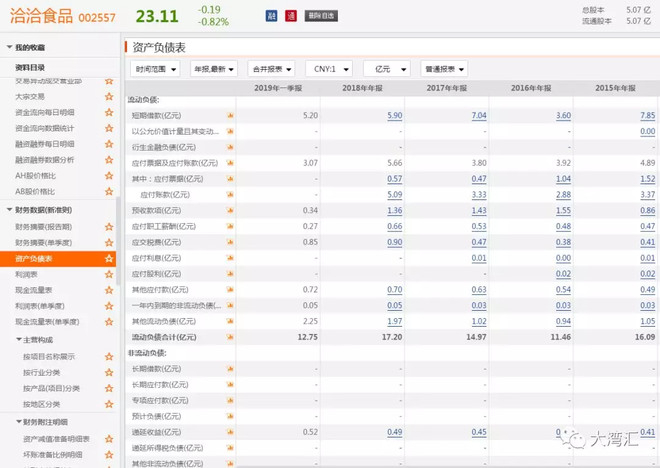The image size is (660, 468).
Task: Open the 亿元 unit dropdown
Action: tap(386, 69)
